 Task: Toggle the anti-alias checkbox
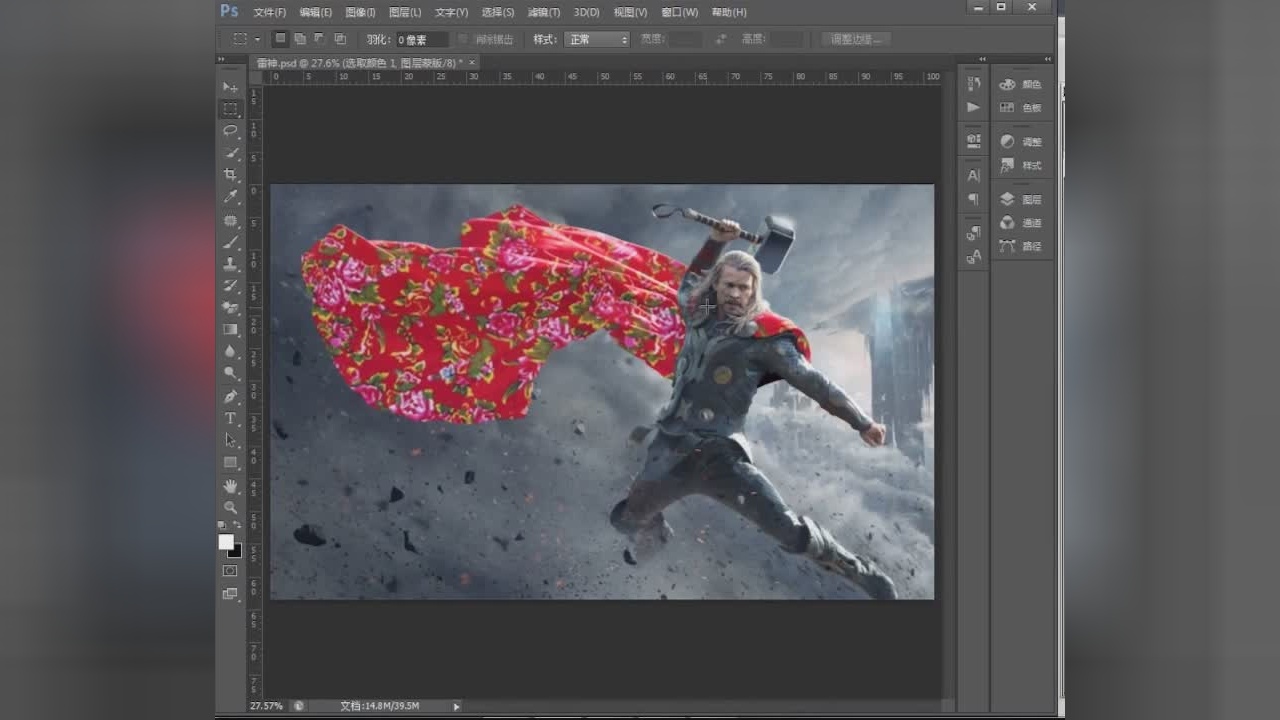click(463, 39)
